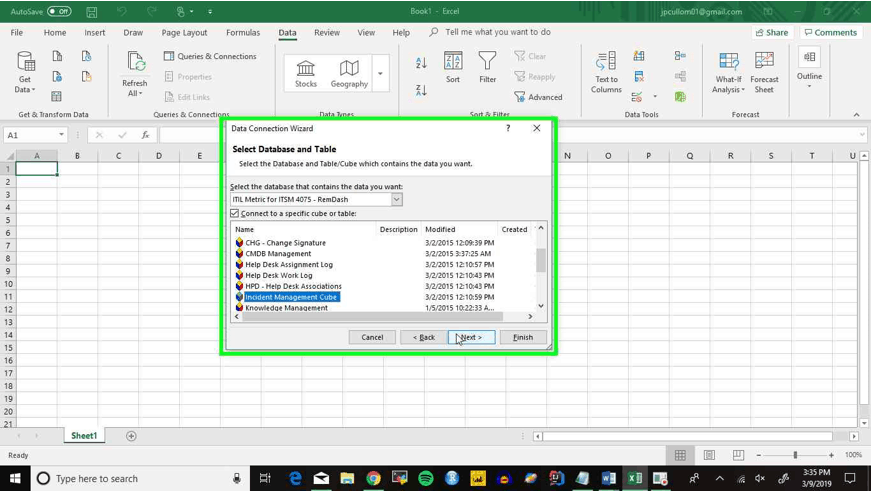
Task: Toggle the Filter funnel
Action: pyautogui.click(x=487, y=67)
